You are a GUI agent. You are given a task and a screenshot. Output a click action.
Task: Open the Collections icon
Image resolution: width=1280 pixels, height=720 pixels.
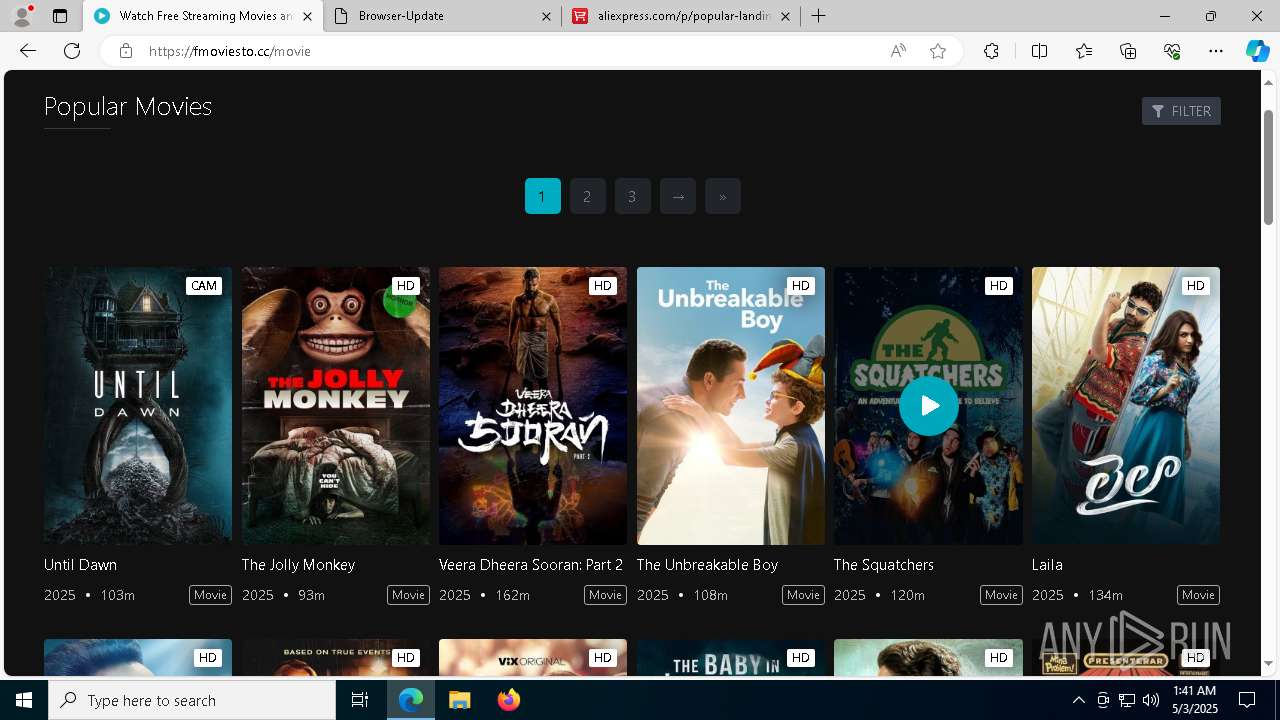click(1128, 51)
